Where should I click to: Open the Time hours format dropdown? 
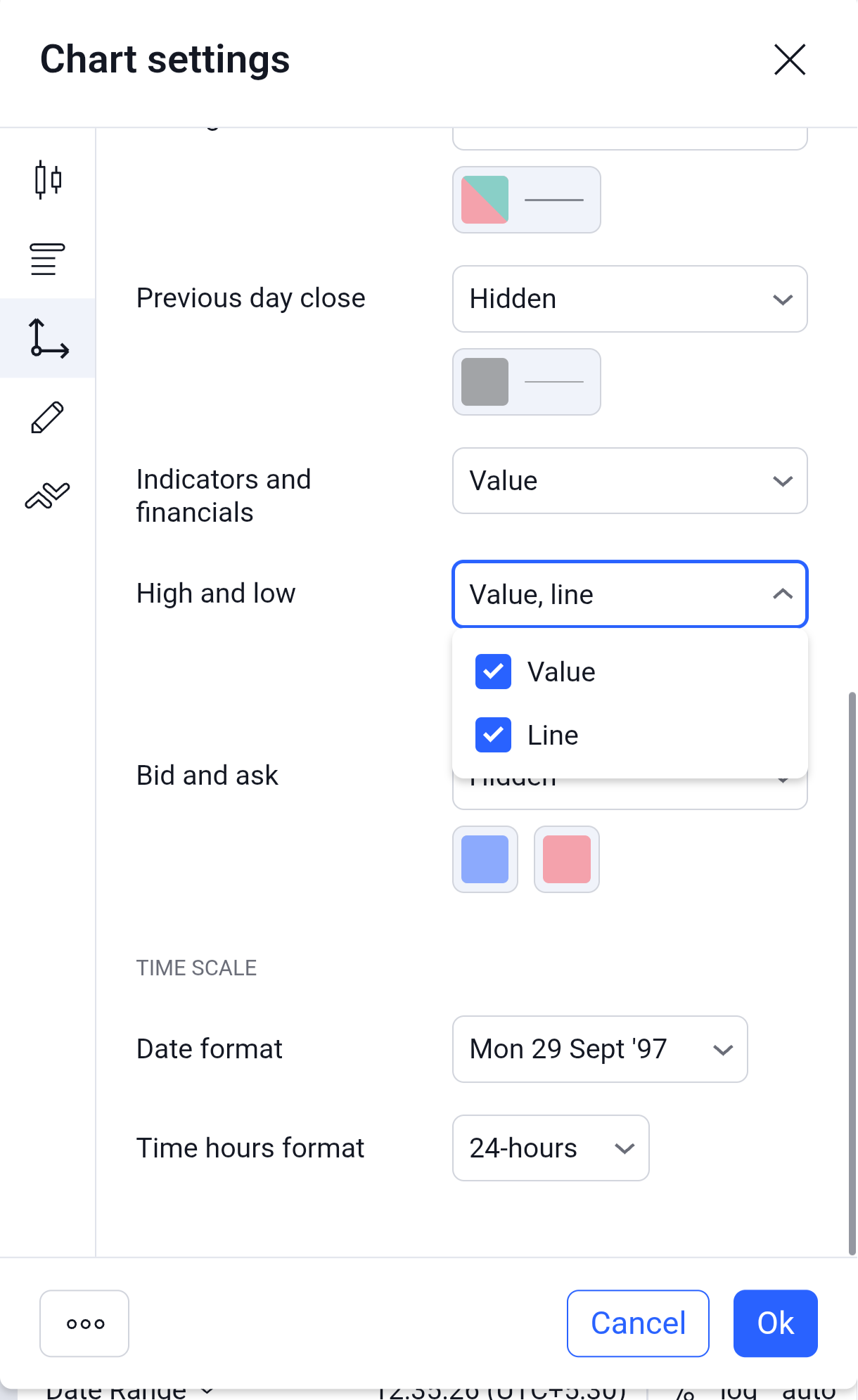[x=550, y=1148]
